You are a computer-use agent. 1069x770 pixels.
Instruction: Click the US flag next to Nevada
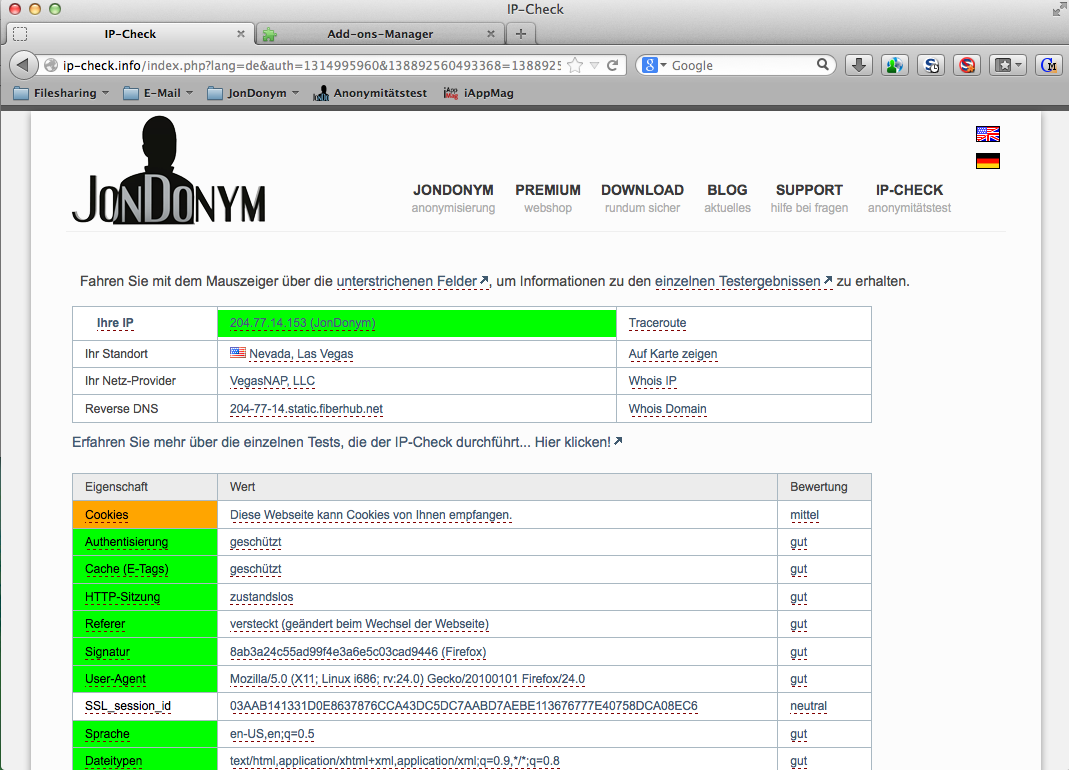coord(237,353)
